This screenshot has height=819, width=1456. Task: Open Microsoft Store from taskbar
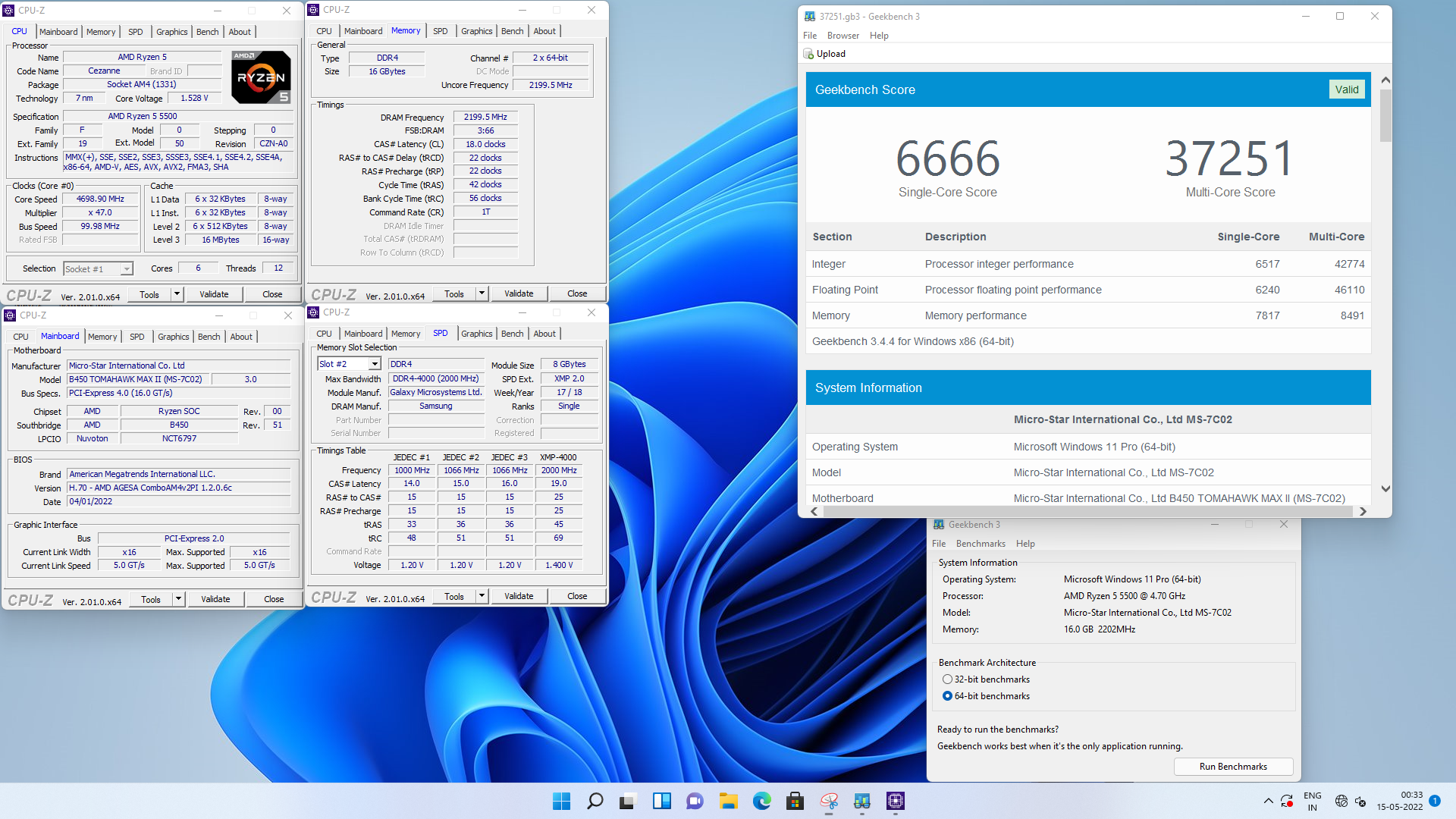tap(795, 801)
